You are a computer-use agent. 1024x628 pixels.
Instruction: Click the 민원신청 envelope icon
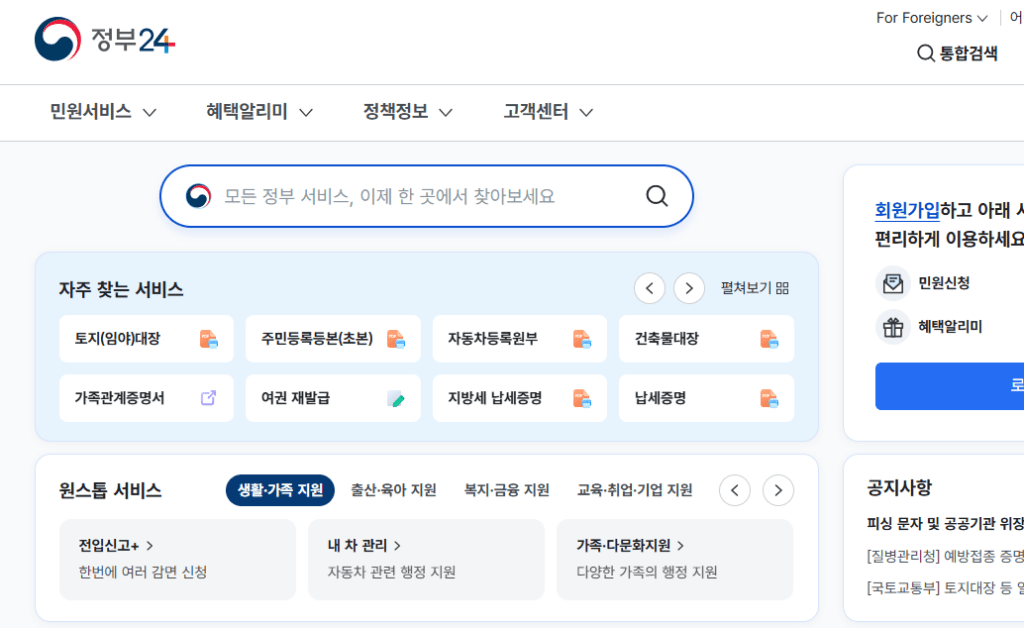(x=893, y=283)
